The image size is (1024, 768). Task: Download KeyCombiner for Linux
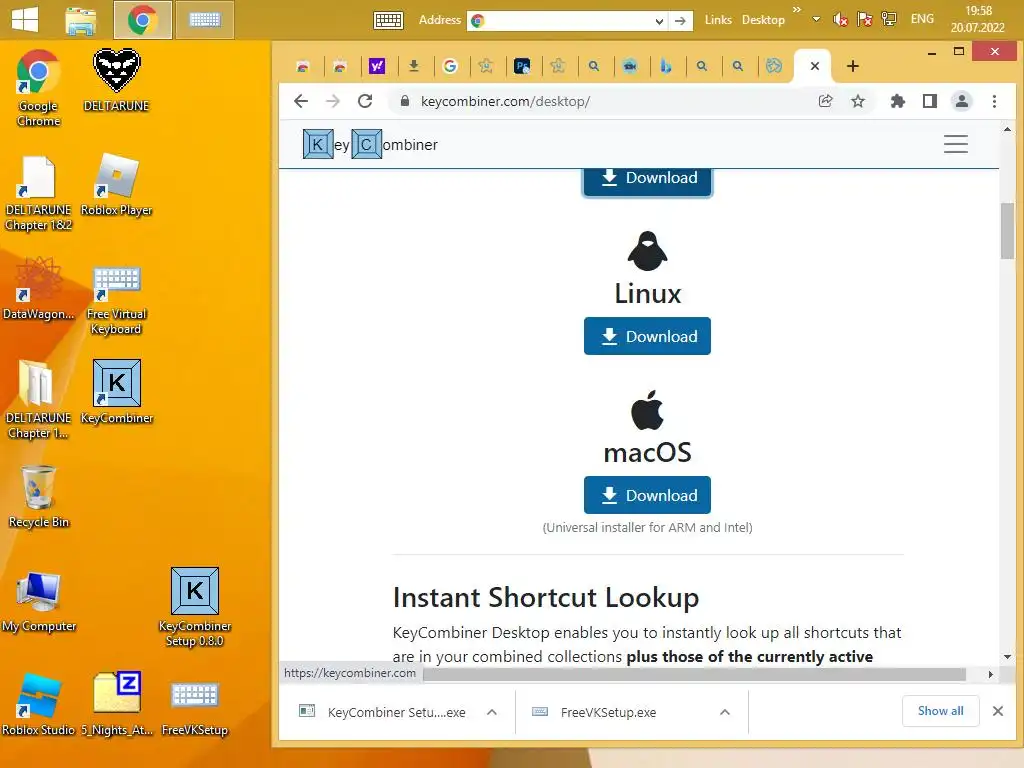(647, 336)
